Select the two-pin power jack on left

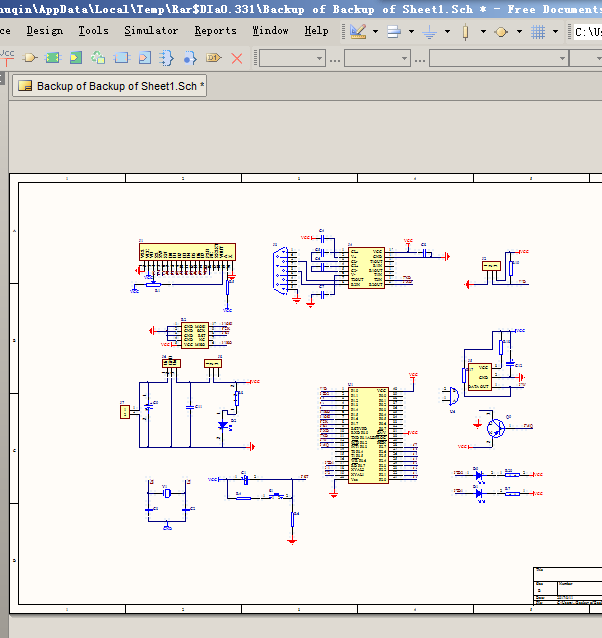(125, 412)
